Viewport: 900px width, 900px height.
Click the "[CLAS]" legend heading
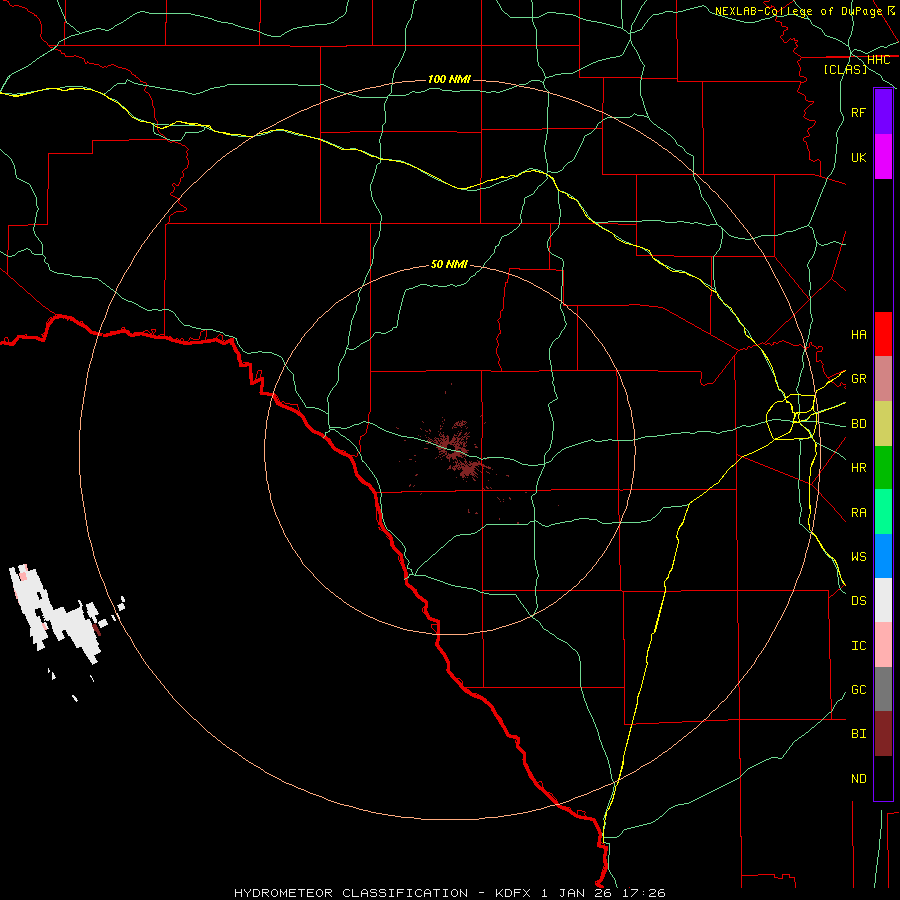tap(845, 69)
